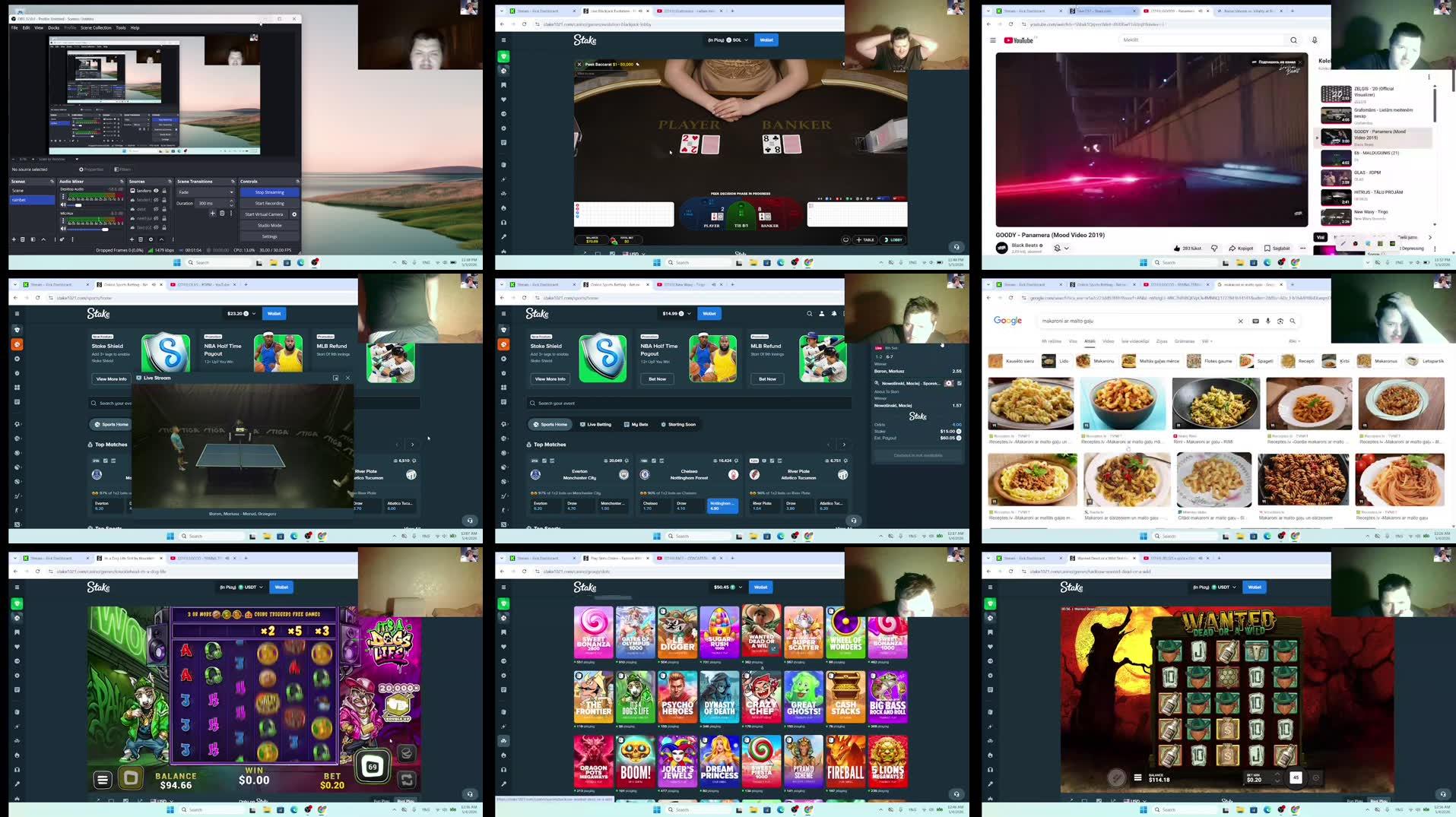This screenshot has height=817, width=1456.
Task: Open the OBS Scene Collection menu
Action: point(96,27)
